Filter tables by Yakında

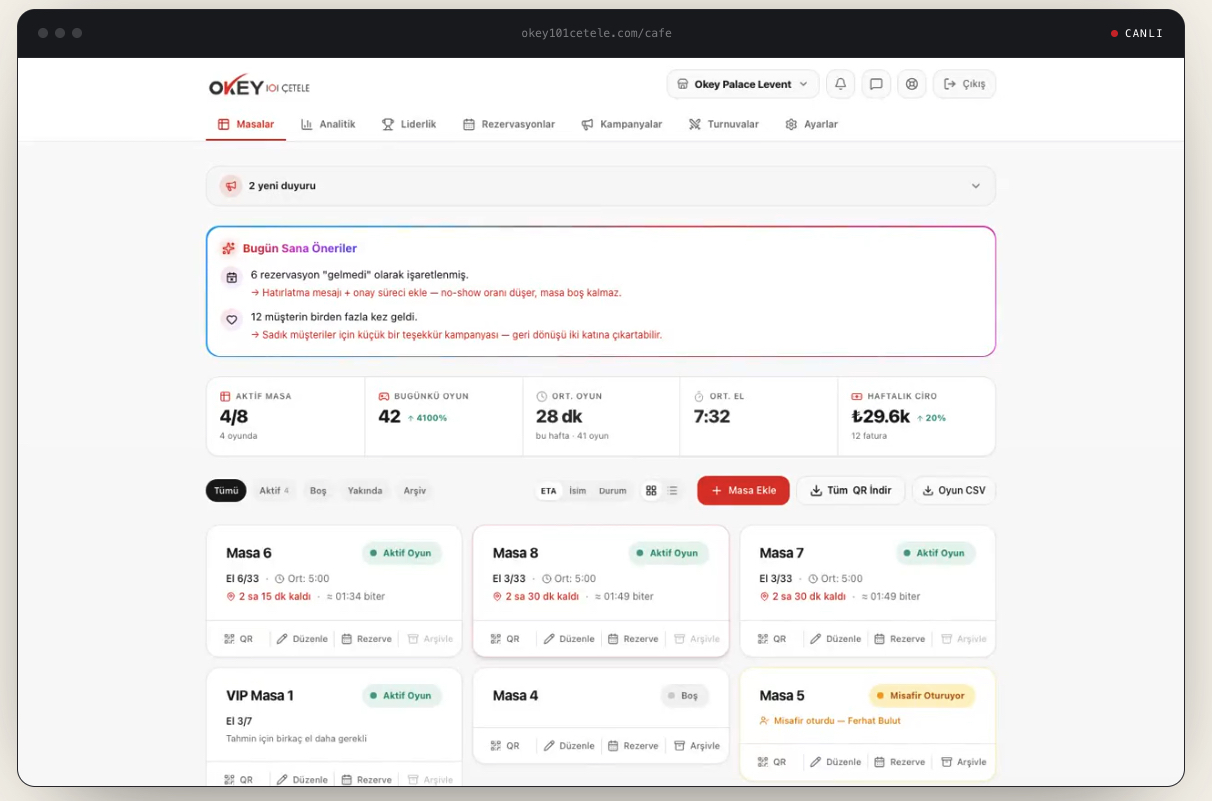(365, 491)
